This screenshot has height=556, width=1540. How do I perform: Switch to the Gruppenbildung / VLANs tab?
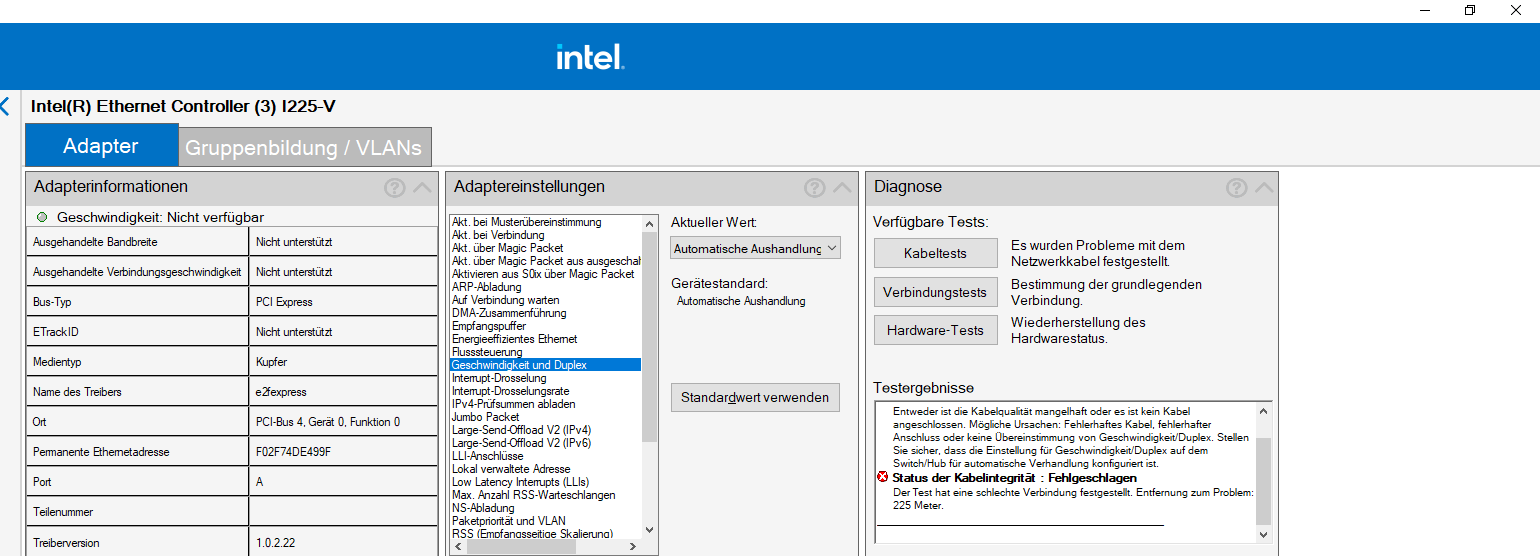[303, 148]
